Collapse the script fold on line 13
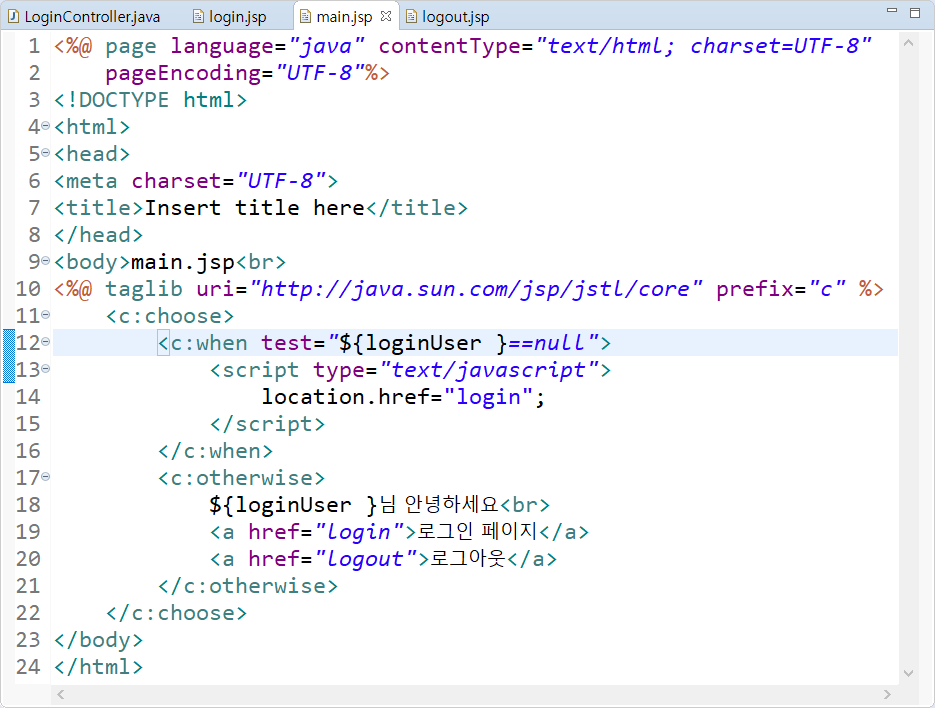935x708 pixels. click(46, 369)
